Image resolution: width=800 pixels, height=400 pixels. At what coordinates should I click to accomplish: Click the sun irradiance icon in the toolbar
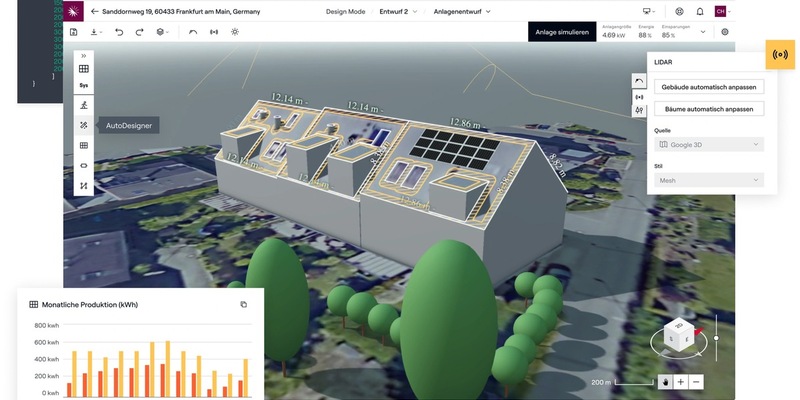[x=235, y=32]
